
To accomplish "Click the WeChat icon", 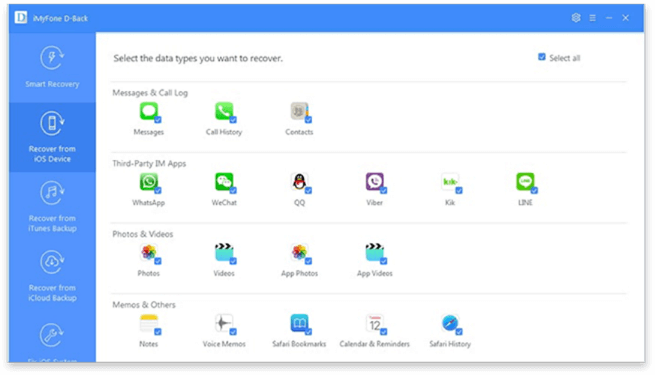I will coord(224,182).
